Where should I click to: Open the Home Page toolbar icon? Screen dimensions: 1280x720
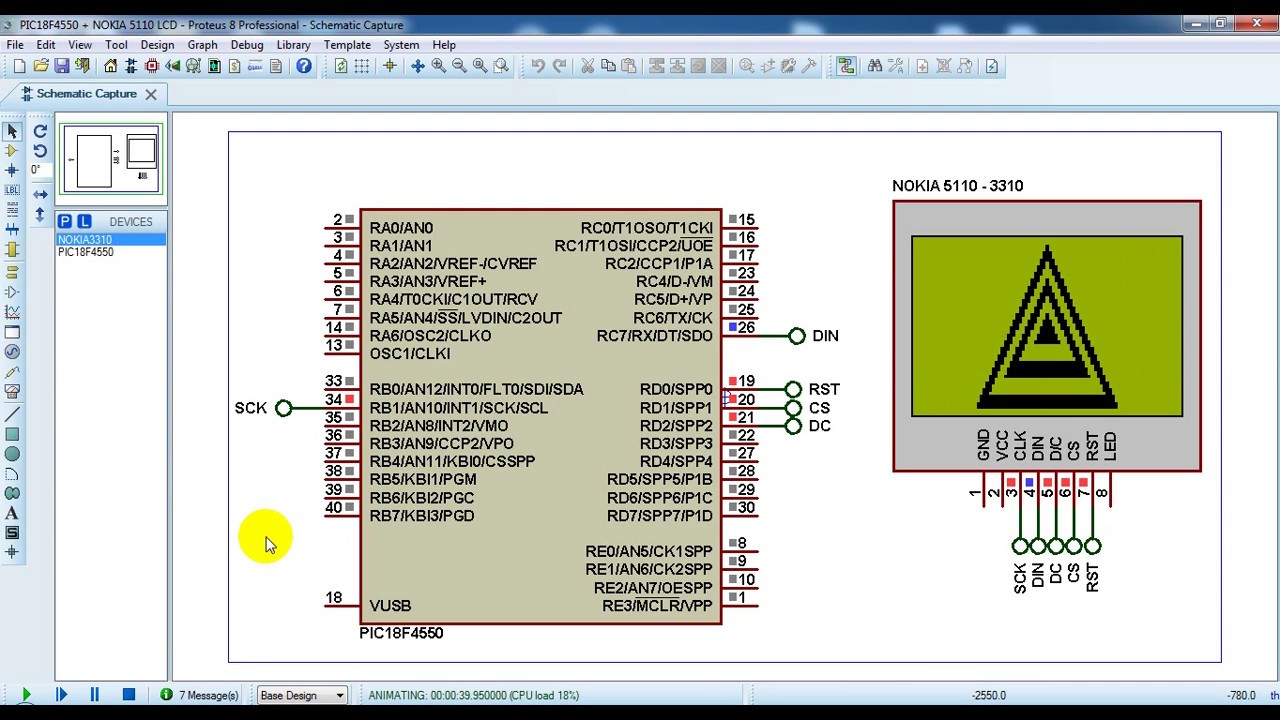[x=111, y=66]
